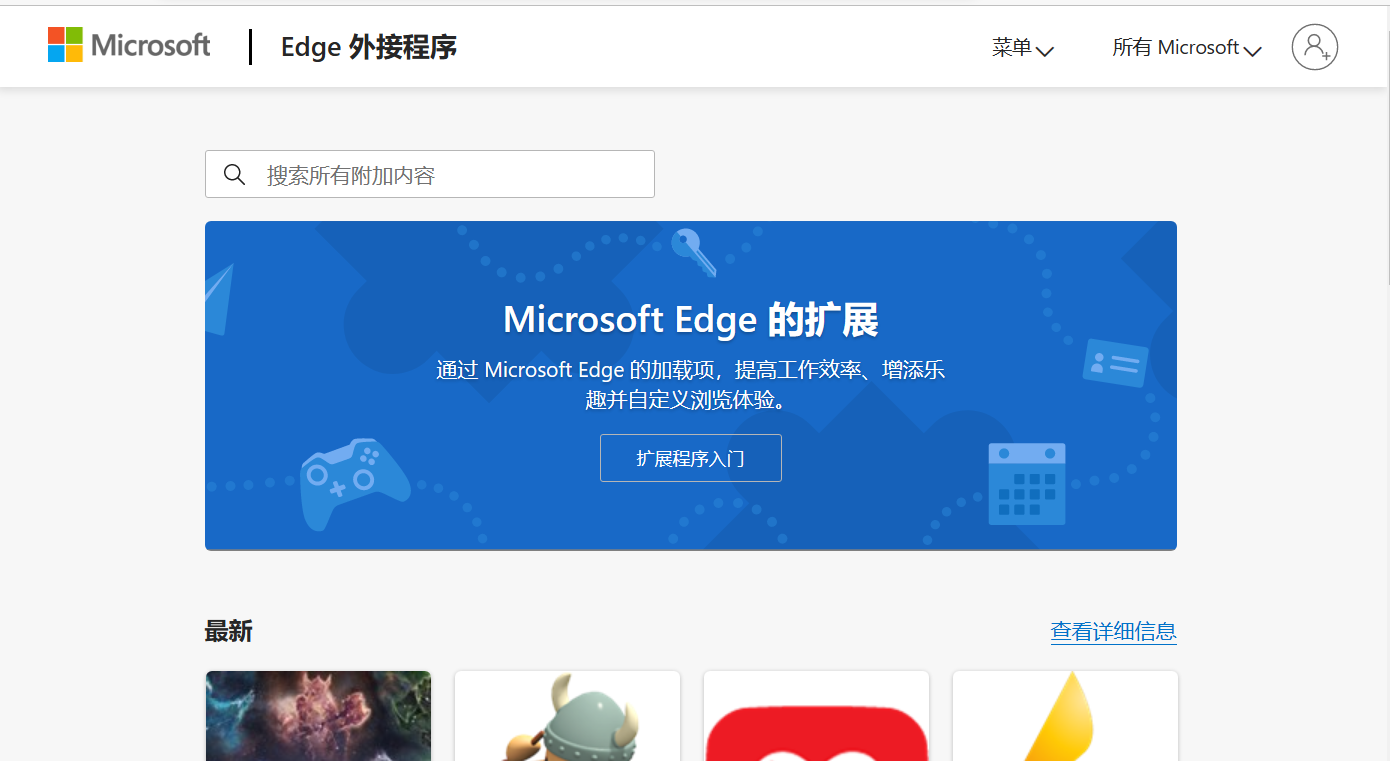Viewport: 1390px width, 761px height.
Task: Open the nebula-themed extension thumbnail
Action: click(x=318, y=716)
